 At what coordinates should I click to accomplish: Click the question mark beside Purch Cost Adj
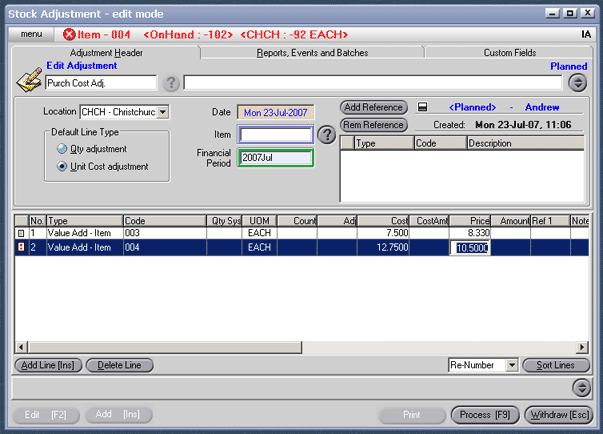point(171,83)
